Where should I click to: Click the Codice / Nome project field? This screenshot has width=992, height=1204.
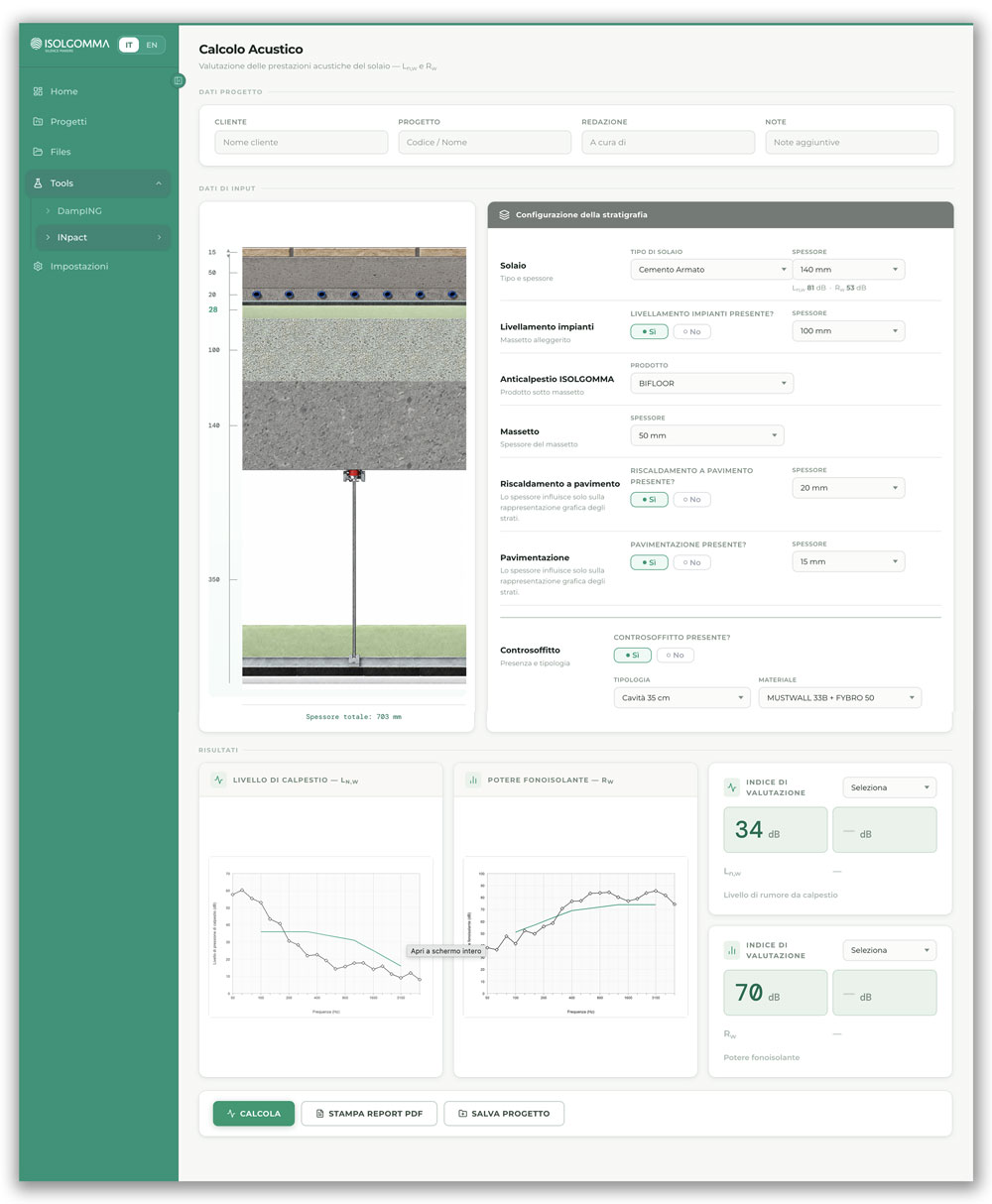coord(485,142)
